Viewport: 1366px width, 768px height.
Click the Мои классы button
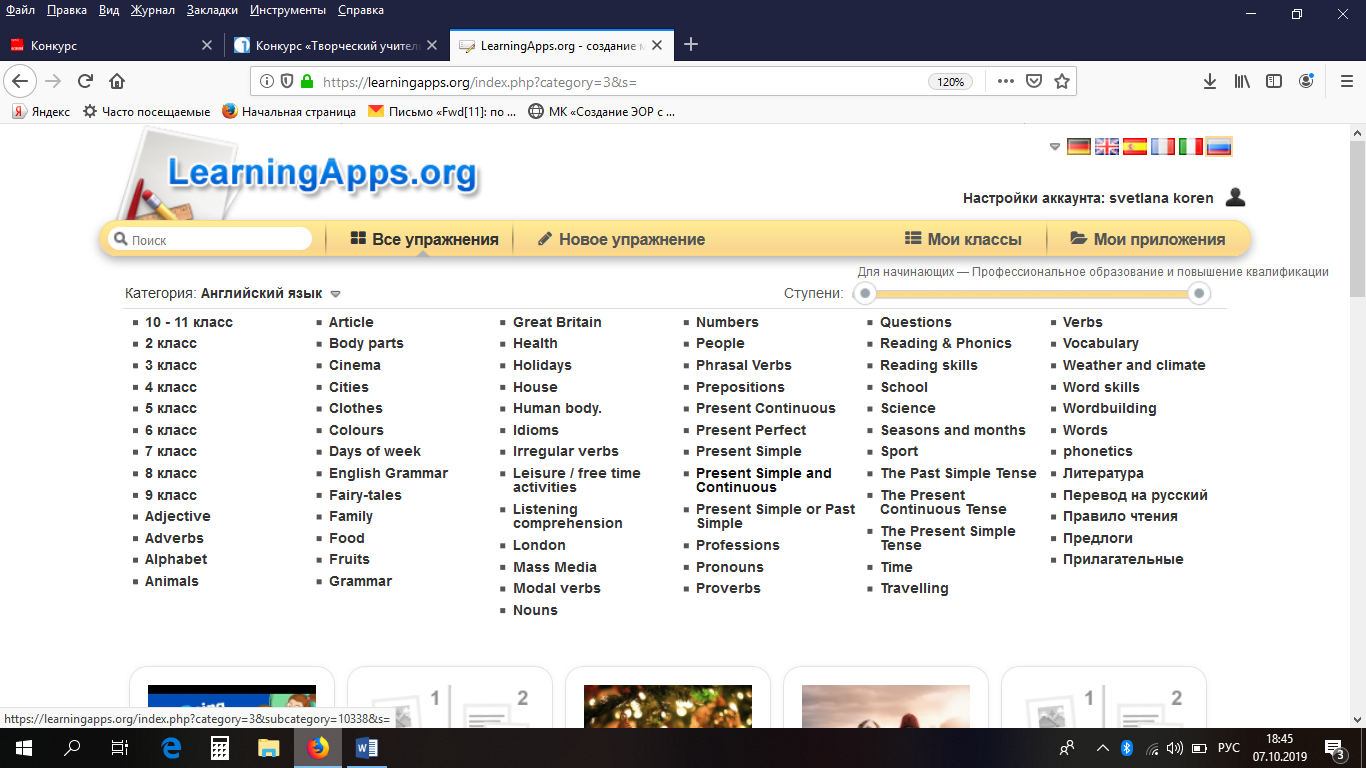963,239
